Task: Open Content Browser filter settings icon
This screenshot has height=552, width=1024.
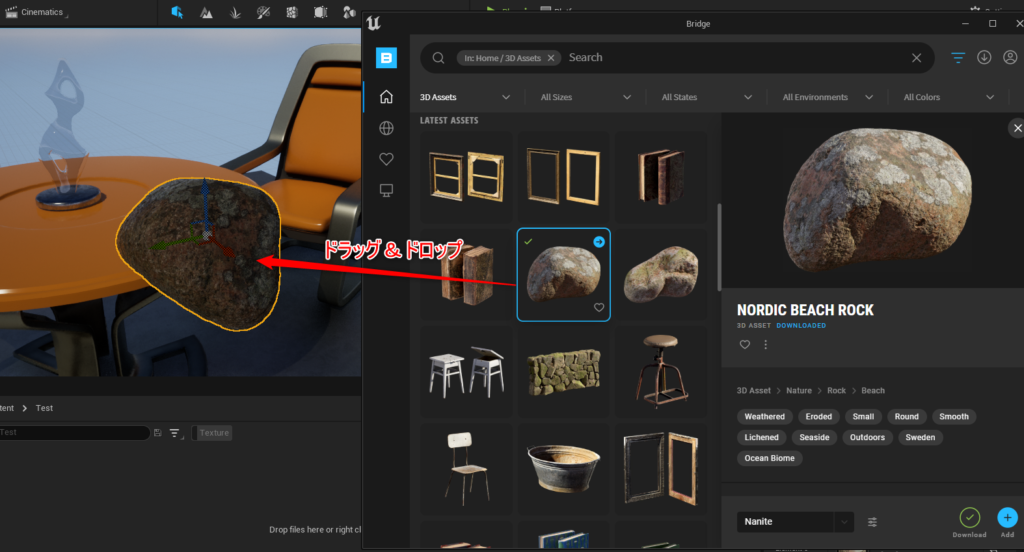Action: 175,433
